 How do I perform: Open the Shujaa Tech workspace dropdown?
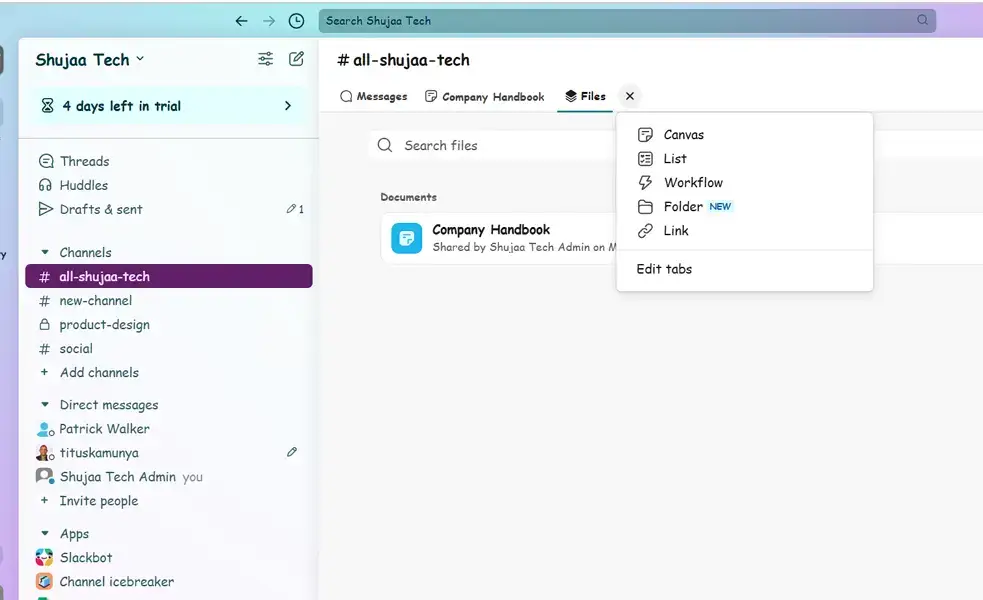90,60
